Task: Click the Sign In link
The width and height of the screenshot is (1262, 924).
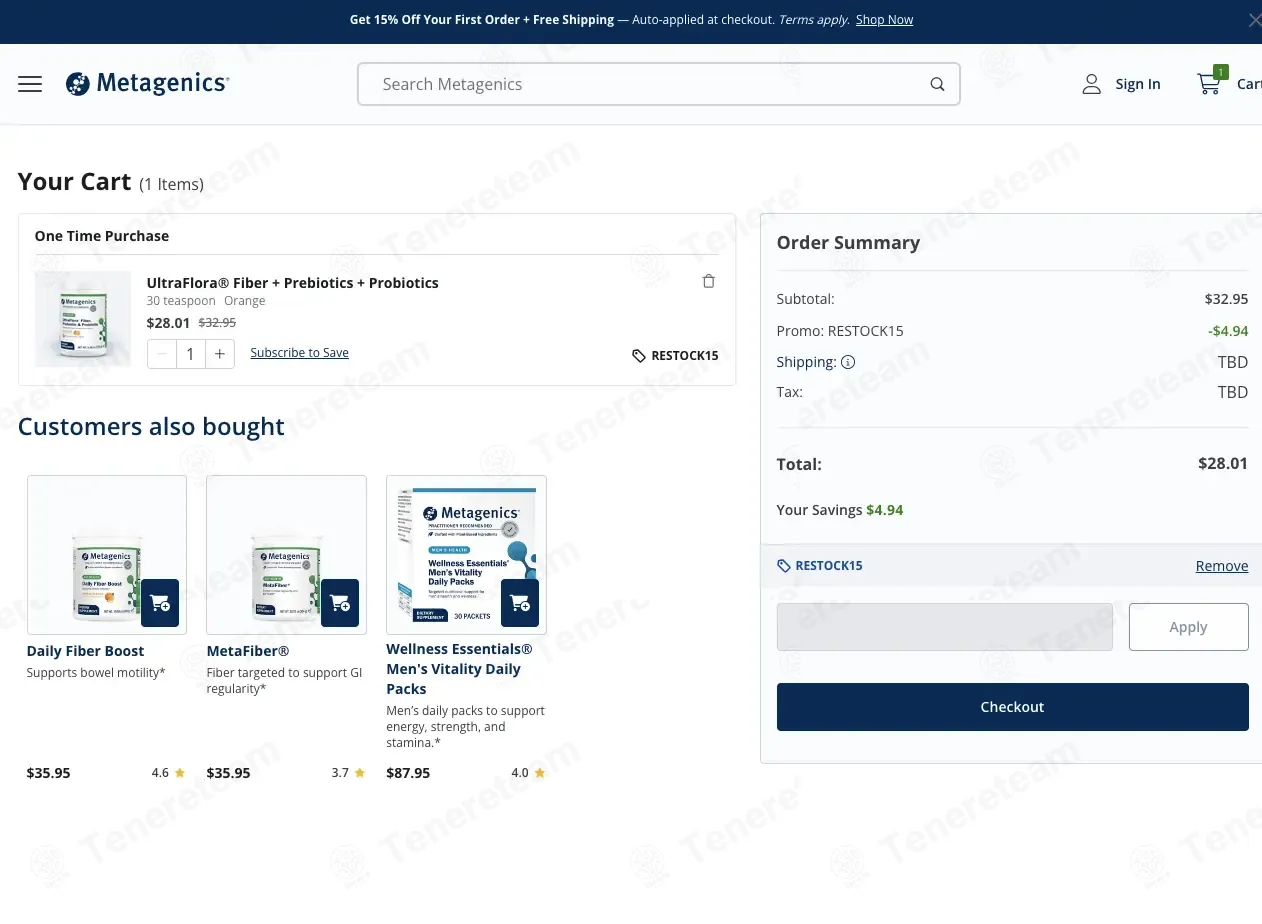Action: click(1138, 84)
